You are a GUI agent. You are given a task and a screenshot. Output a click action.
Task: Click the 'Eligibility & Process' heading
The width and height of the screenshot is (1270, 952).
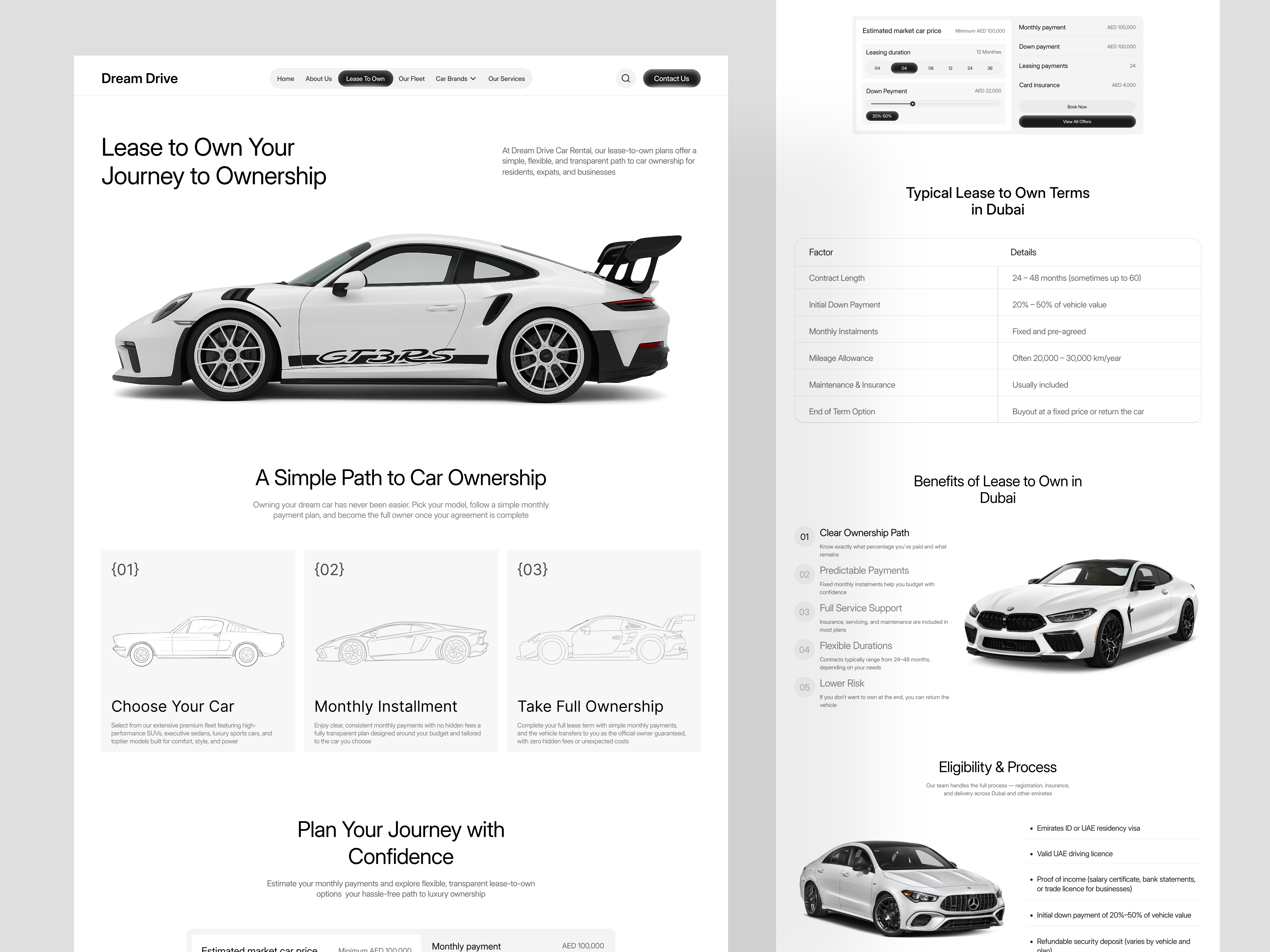pyautogui.click(x=997, y=767)
